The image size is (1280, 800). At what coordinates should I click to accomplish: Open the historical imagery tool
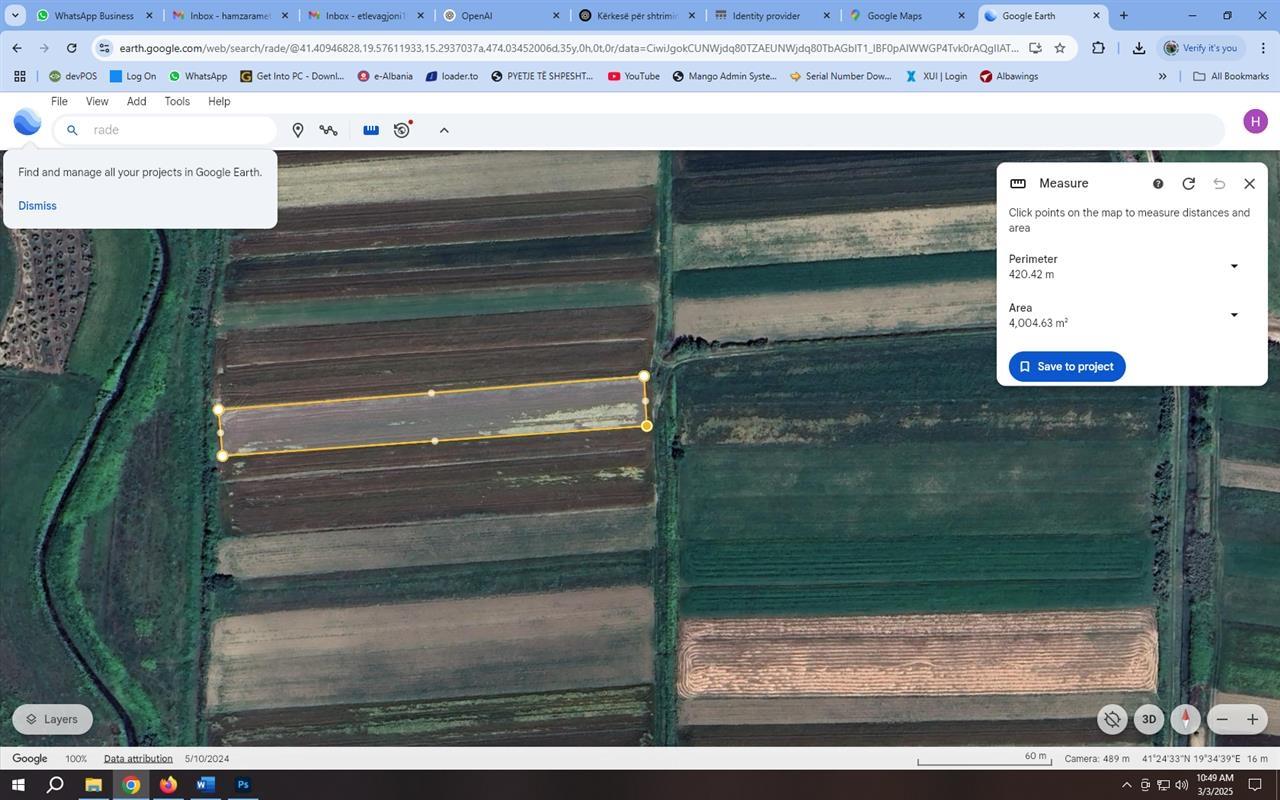[402, 130]
